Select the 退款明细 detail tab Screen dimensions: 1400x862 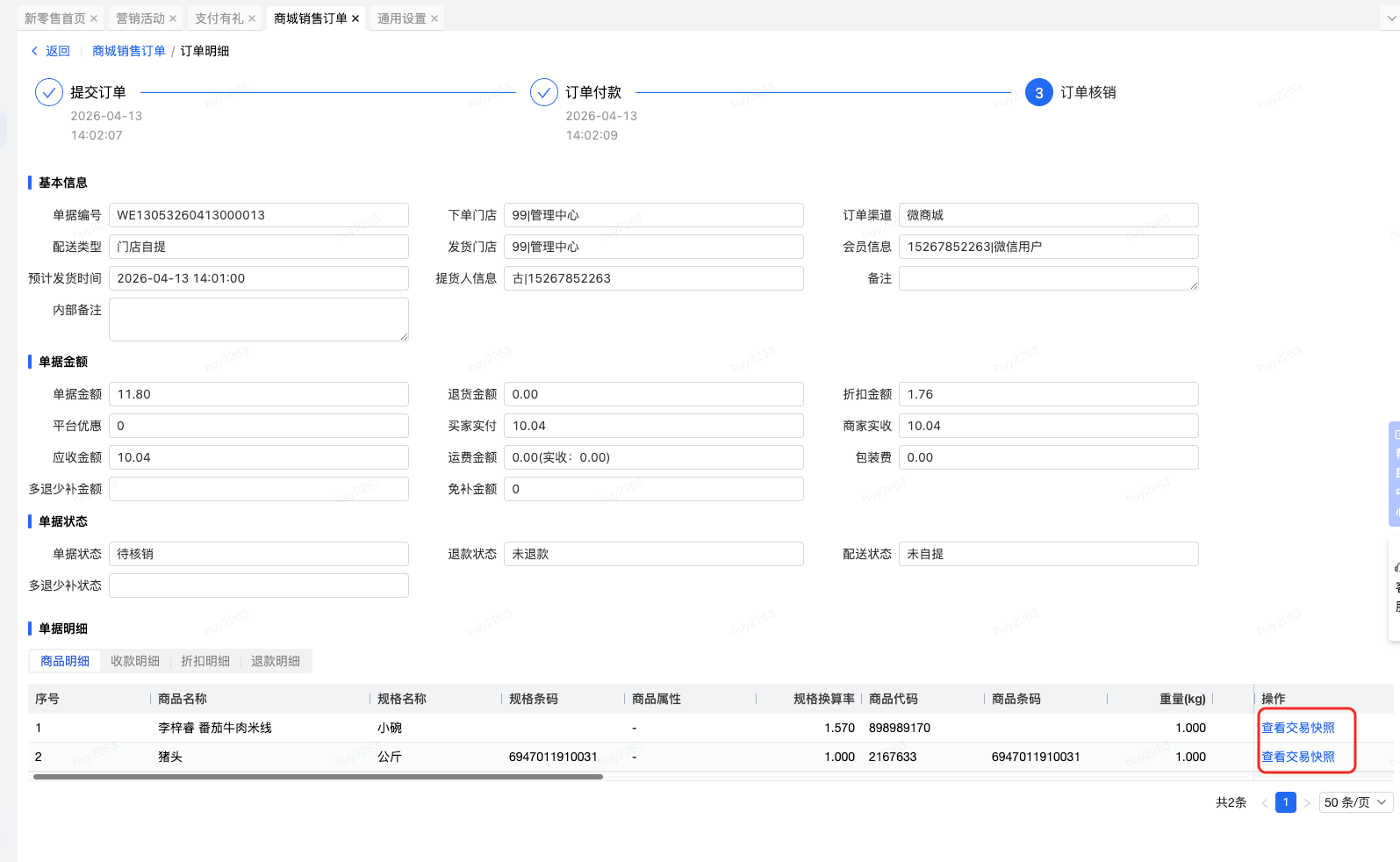point(276,661)
